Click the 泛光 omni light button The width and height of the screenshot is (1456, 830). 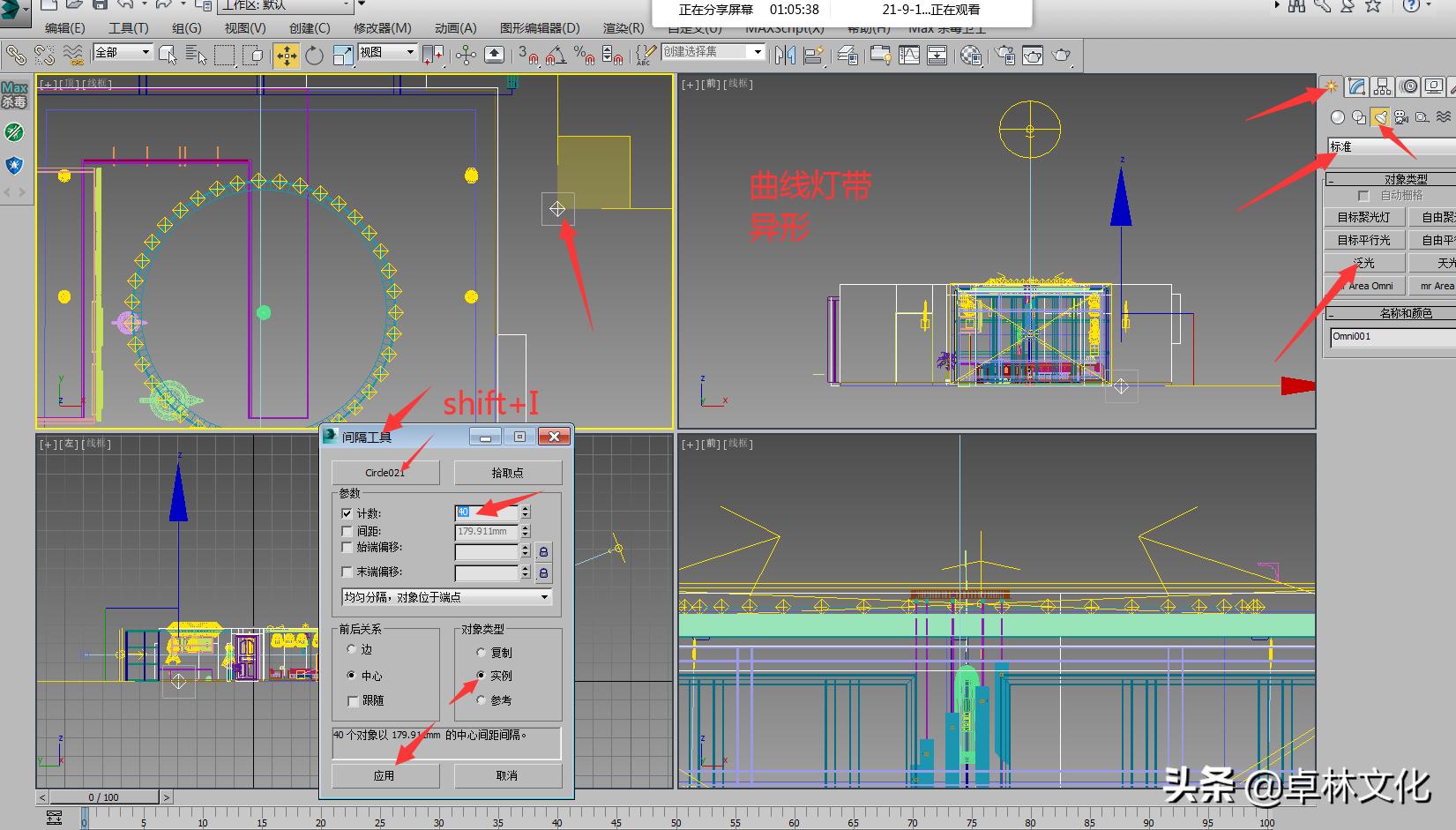click(x=1363, y=263)
